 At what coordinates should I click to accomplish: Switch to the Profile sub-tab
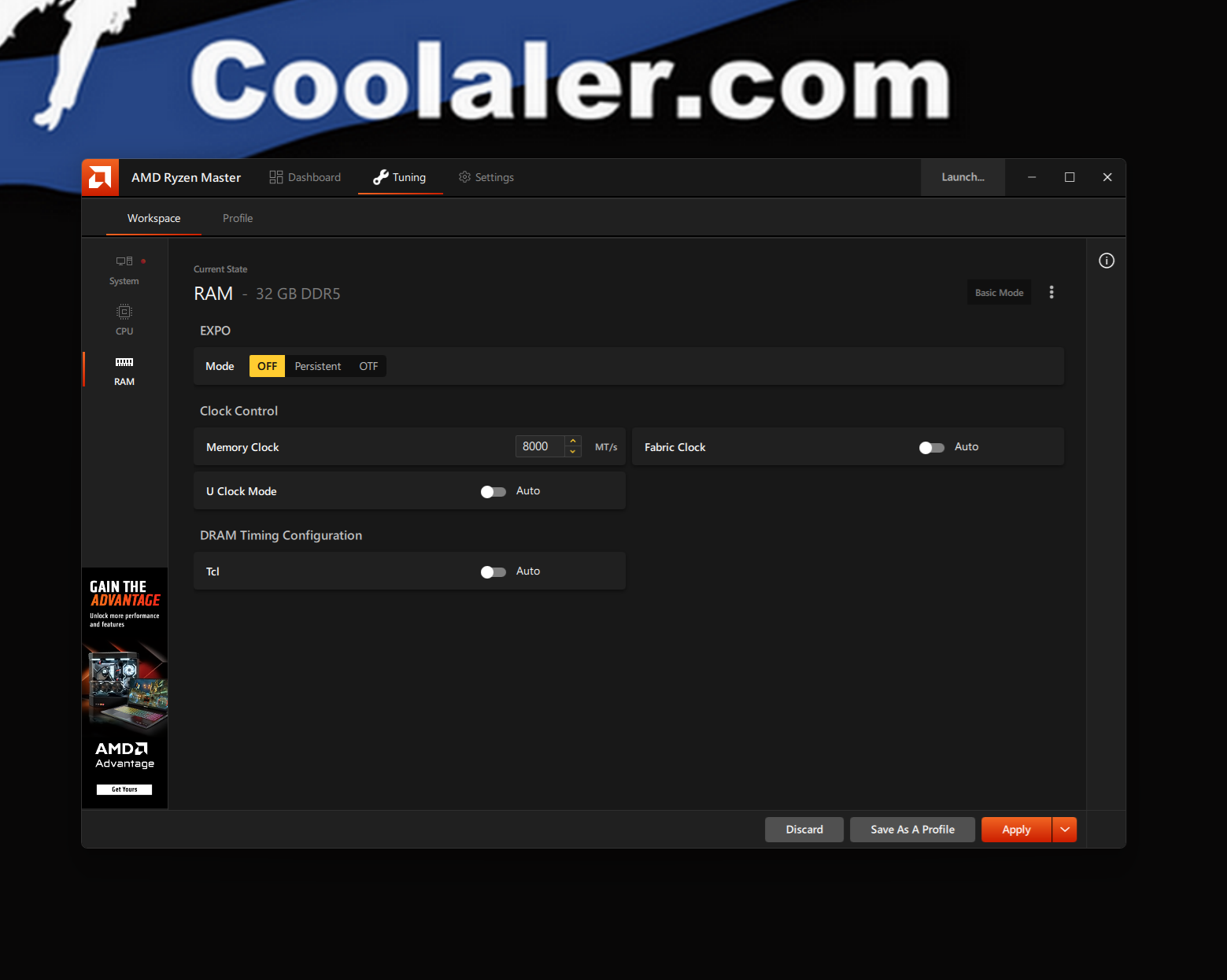(238, 218)
